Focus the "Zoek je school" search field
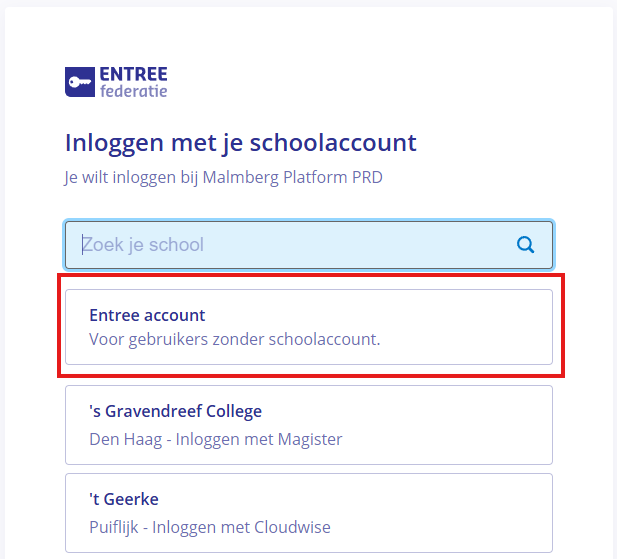Image resolution: width=617 pixels, height=559 pixels. click(309, 245)
